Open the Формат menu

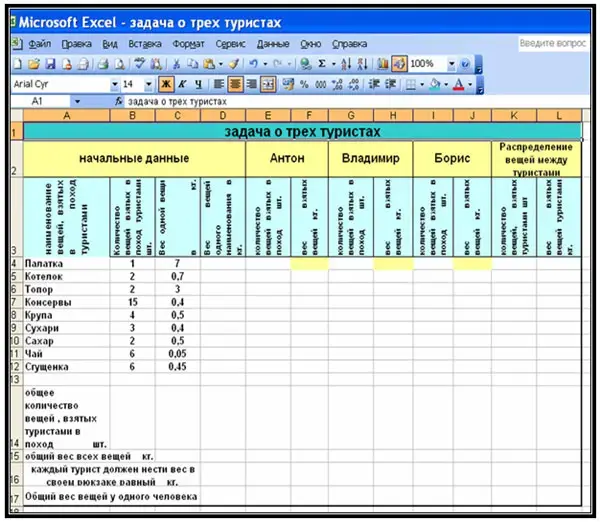click(188, 44)
